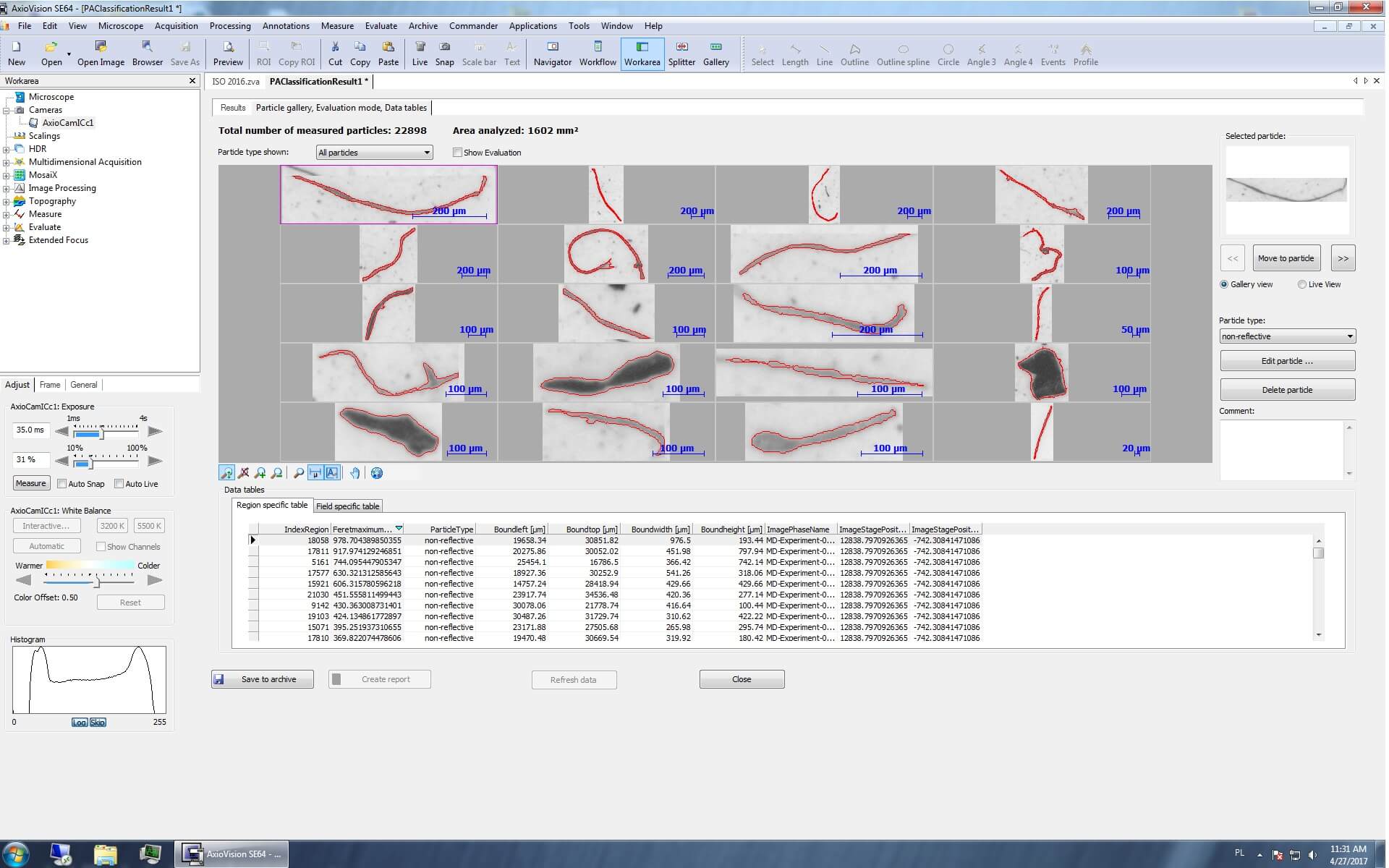This screenshot has height=868, width=1389.
Task: Open the non-reflective particle type dropdown
Action: (x=1286, y=336)
